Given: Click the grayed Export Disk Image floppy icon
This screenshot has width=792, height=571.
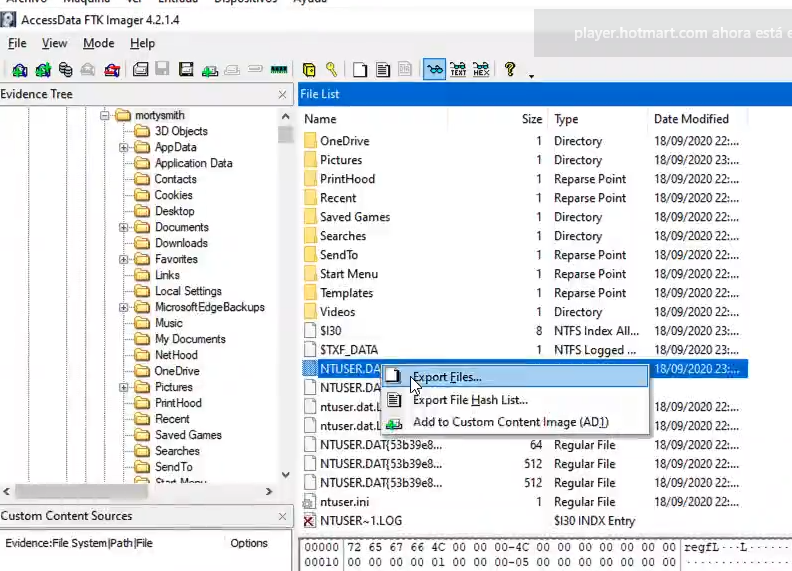Looking at the screenshot, I should click(162, 69).
